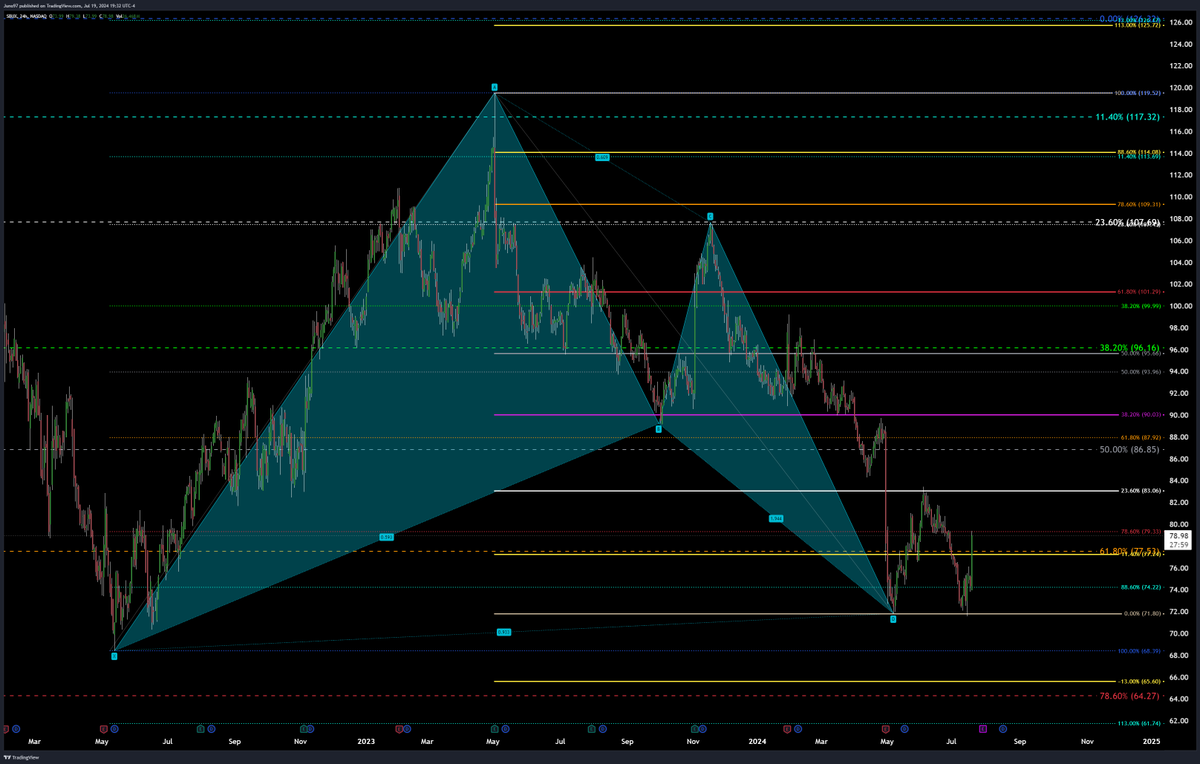Click the 0.665 ratio label
This screenshot has width=1200, height=764.
point(602,157)
